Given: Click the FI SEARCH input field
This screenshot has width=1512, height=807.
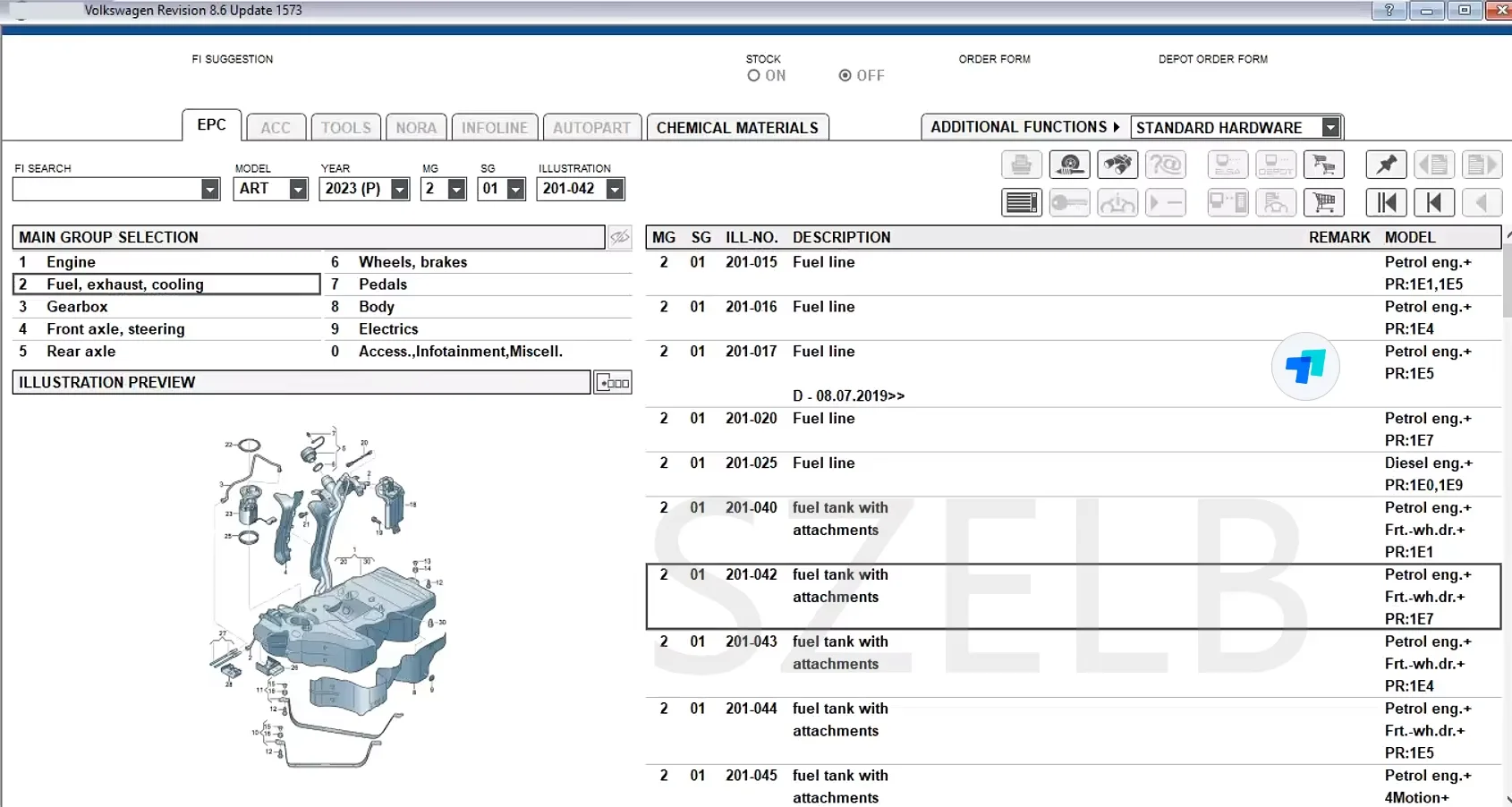Looking at the screenshot, I should tap(106, 189).
